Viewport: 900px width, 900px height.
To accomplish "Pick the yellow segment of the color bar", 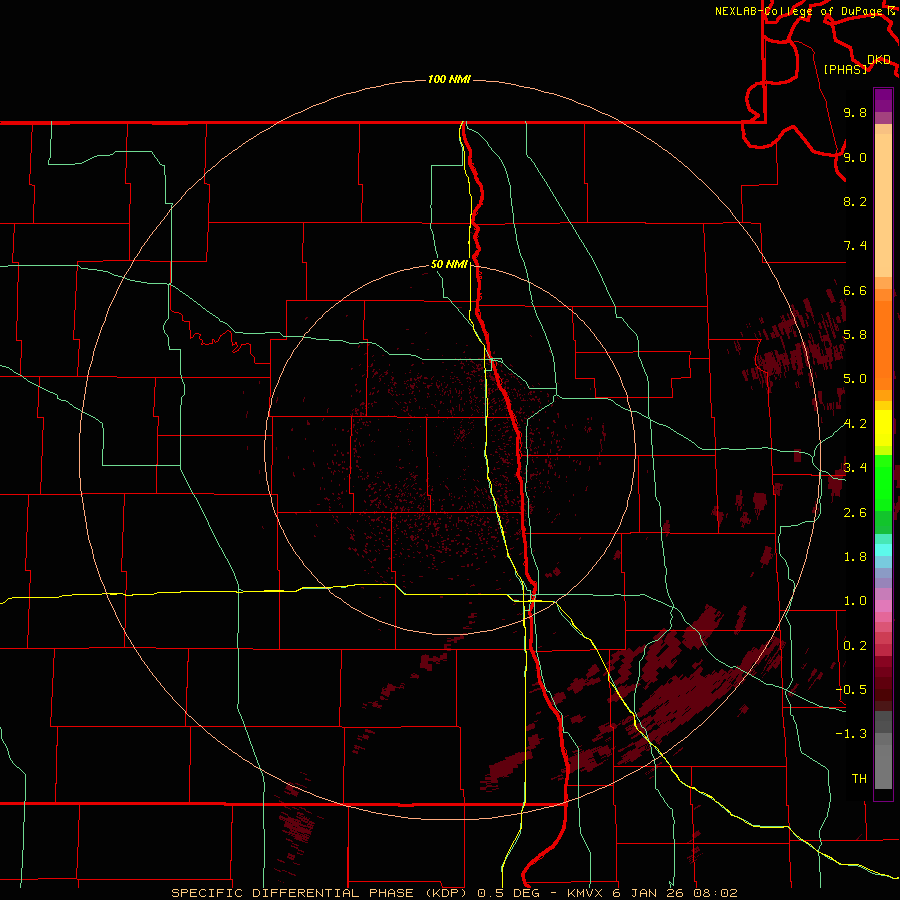I will [x=883, y=428].
